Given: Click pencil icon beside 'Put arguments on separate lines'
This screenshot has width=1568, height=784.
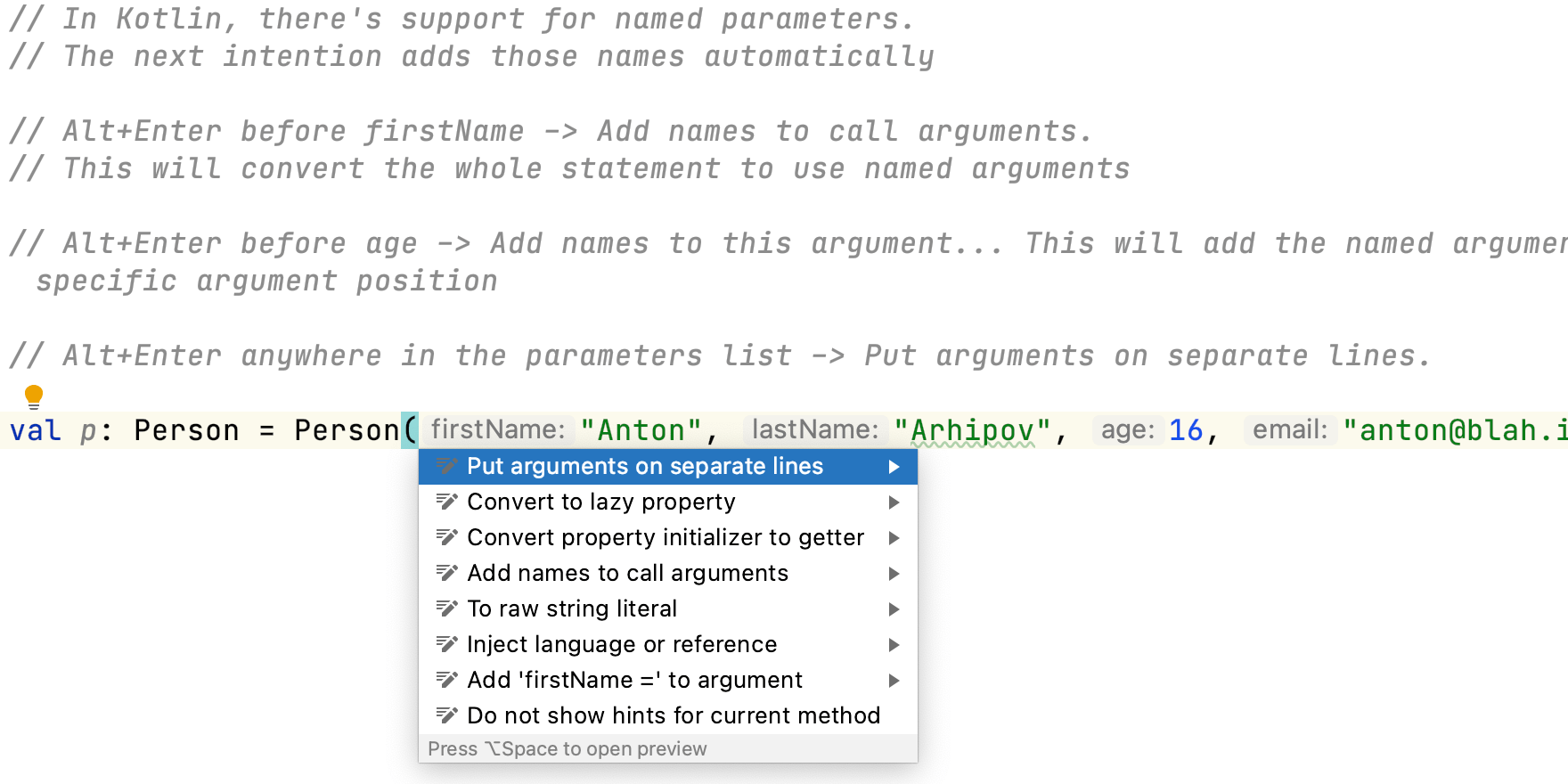Looking at the screenshot, I should coord(446,466).
